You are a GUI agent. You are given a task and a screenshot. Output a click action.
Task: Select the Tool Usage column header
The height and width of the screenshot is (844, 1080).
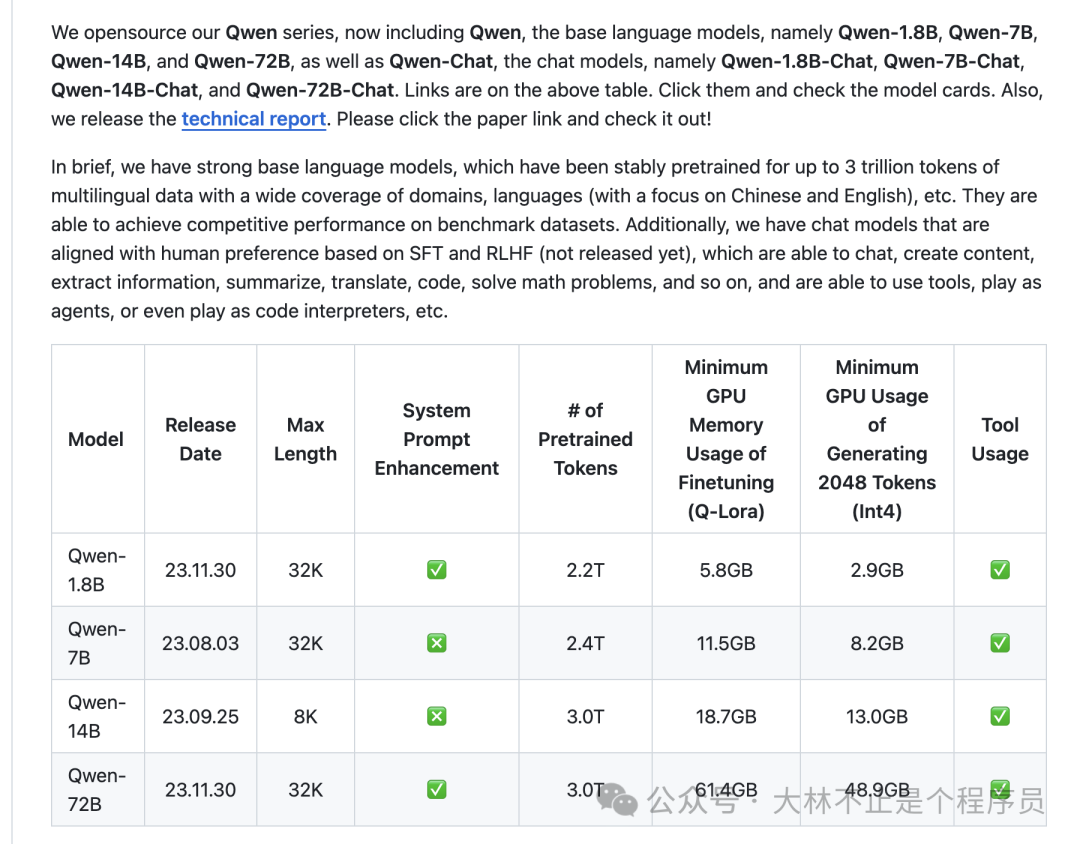tap(1000, 440)
